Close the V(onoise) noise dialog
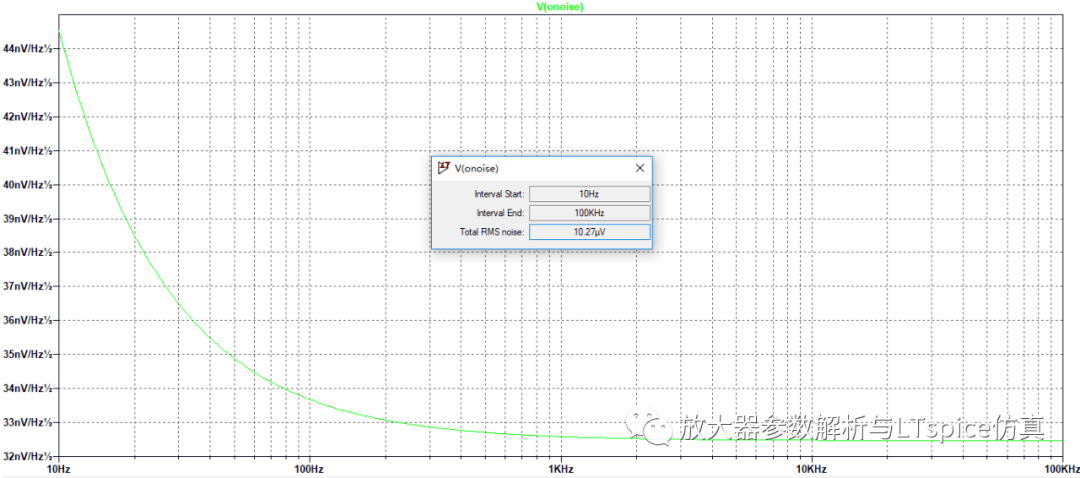 (x=639, y=168)
